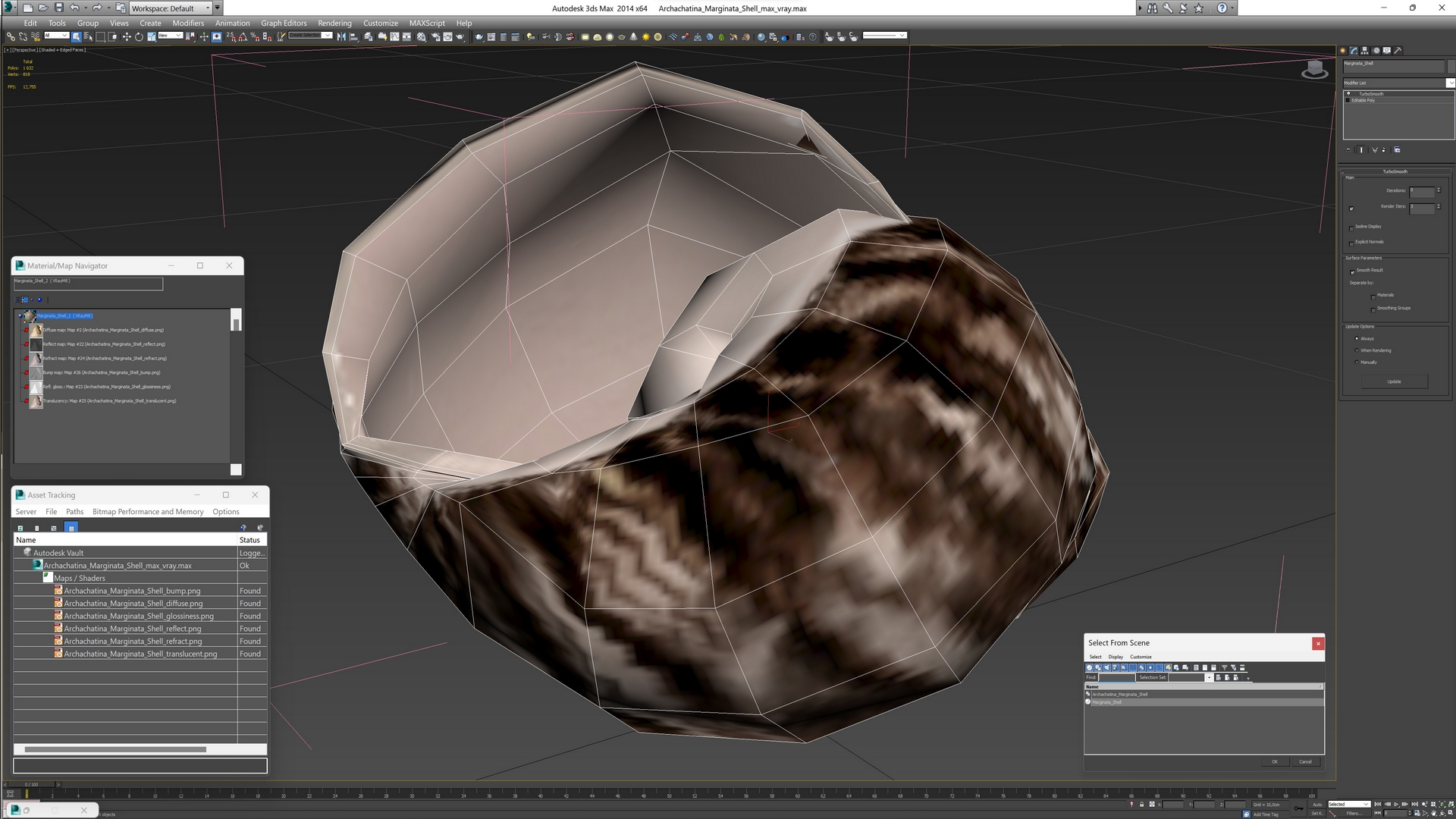Open the Help question mark icon
This screenshot has width=1456, height=819.
1222,8
